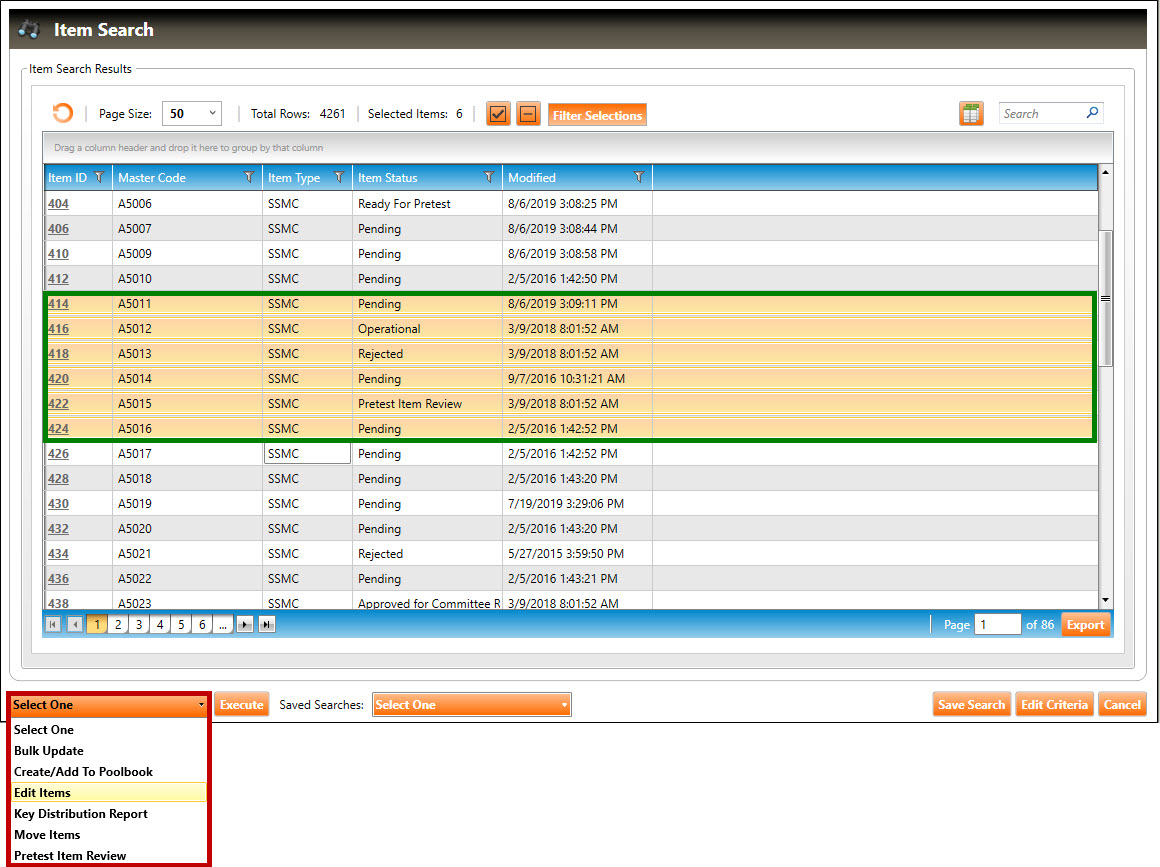Open the Master Code column filter
This screenshot has height=867, width=1160.
pyautogui.click(x=249, y=178)
